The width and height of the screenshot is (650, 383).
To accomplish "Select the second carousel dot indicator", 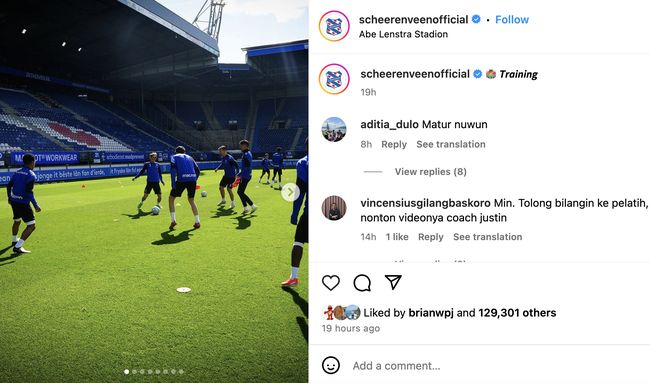I will [x=134, y=371].
